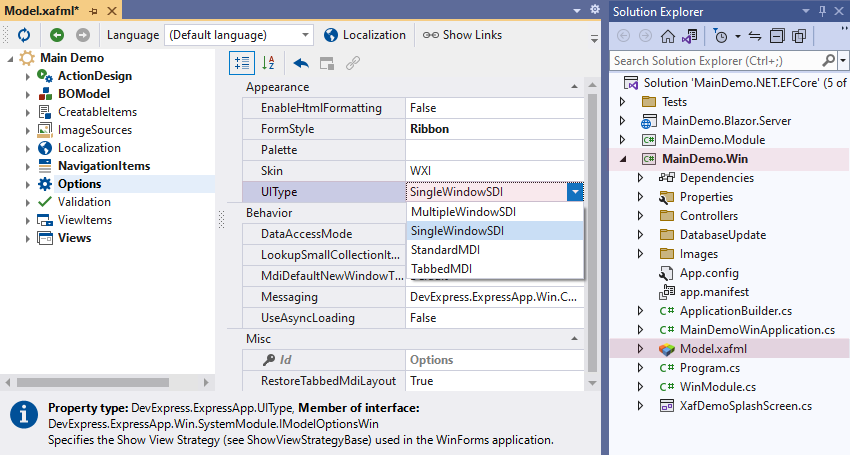Click the Solution Explorer Home icon
The height and width of the screenshot is (455, 850).
pos(668,36)
